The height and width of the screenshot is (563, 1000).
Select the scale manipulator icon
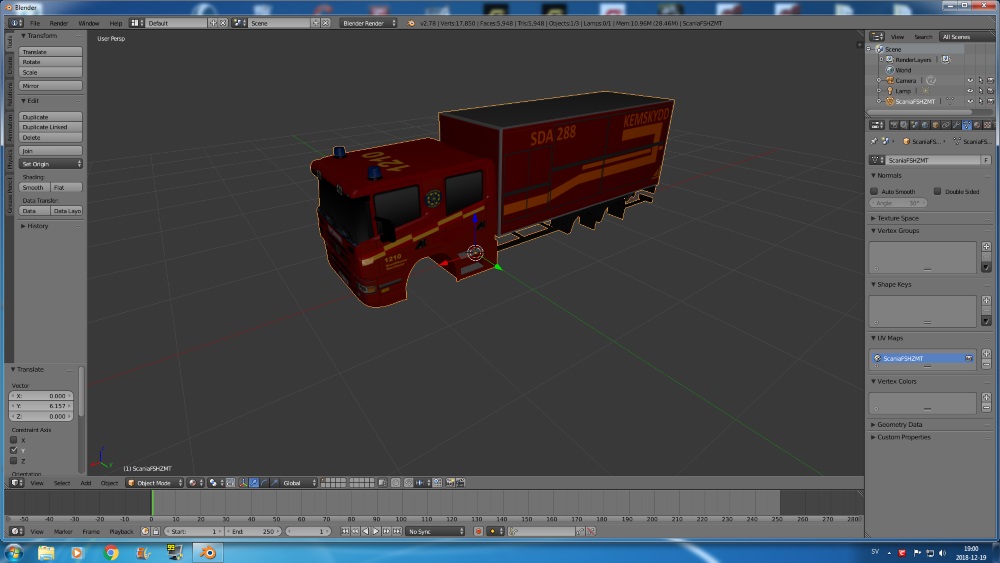pos(274,483)
